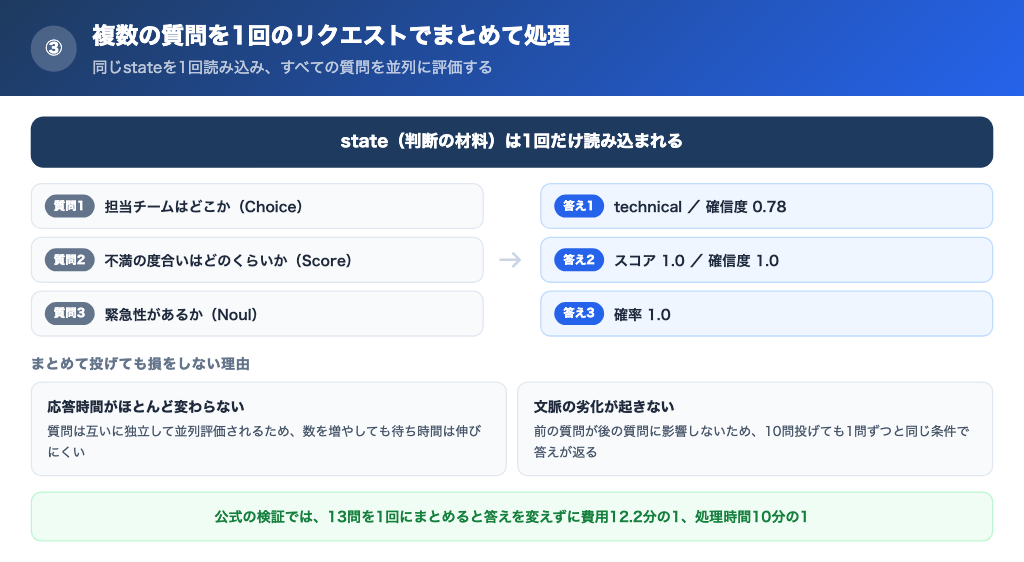Click card title 文脈の劣化が起きない
The width and height of the screenshot is (1024, 562).
[604, 407]
